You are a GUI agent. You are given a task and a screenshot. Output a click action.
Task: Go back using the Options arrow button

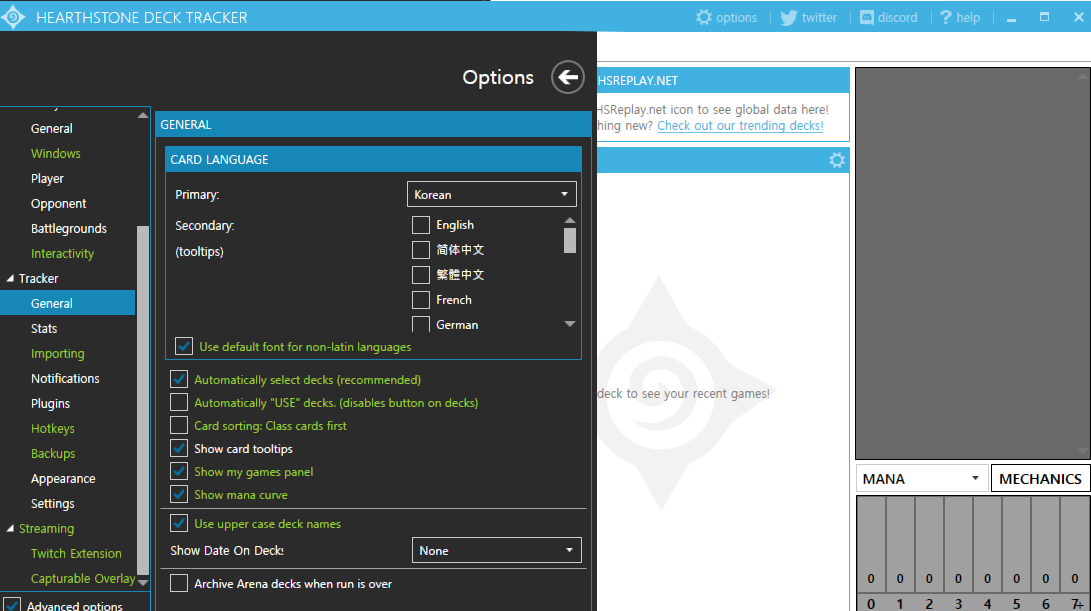568,77
